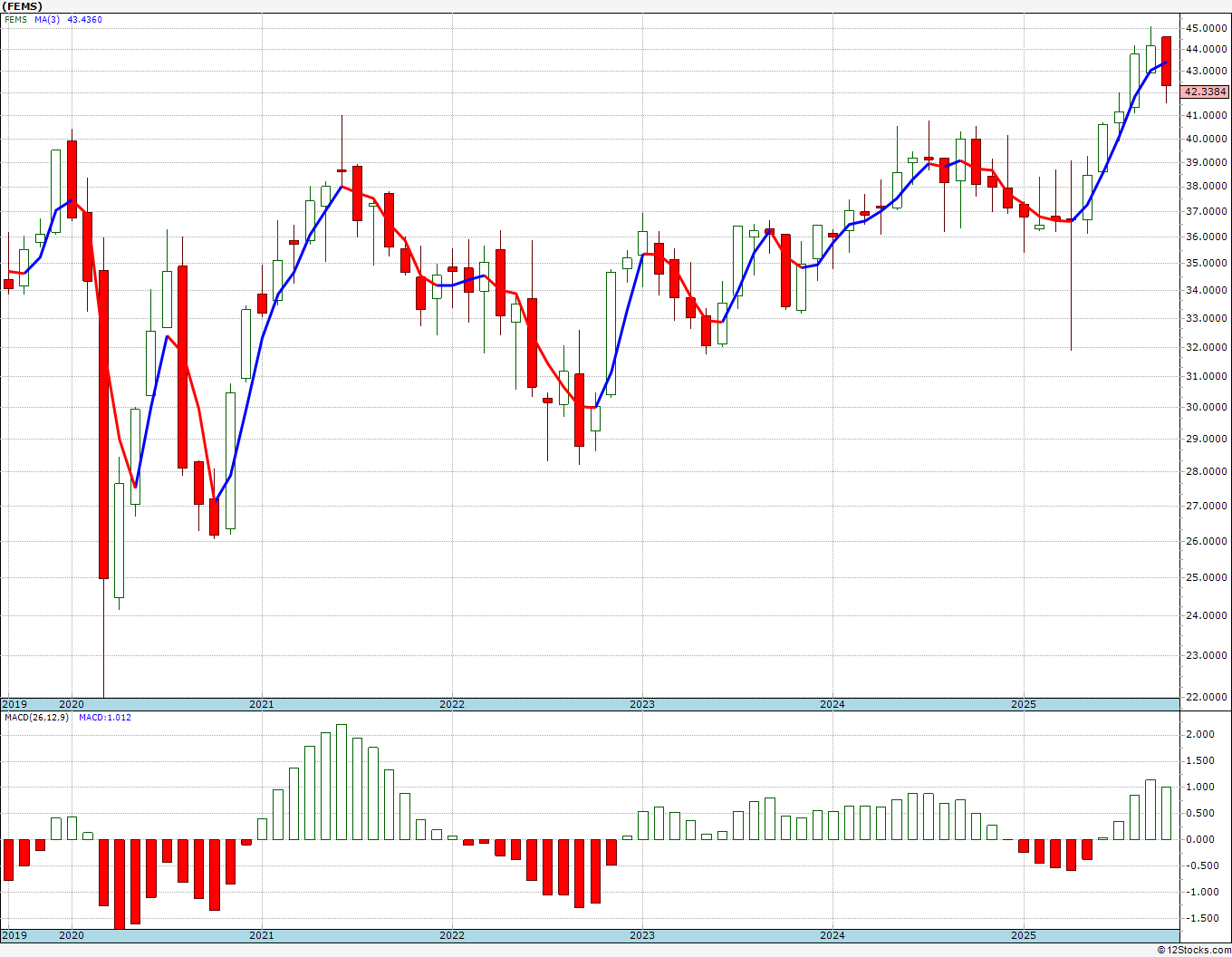Click the MA(3) moving average legend label

[47, 19]
